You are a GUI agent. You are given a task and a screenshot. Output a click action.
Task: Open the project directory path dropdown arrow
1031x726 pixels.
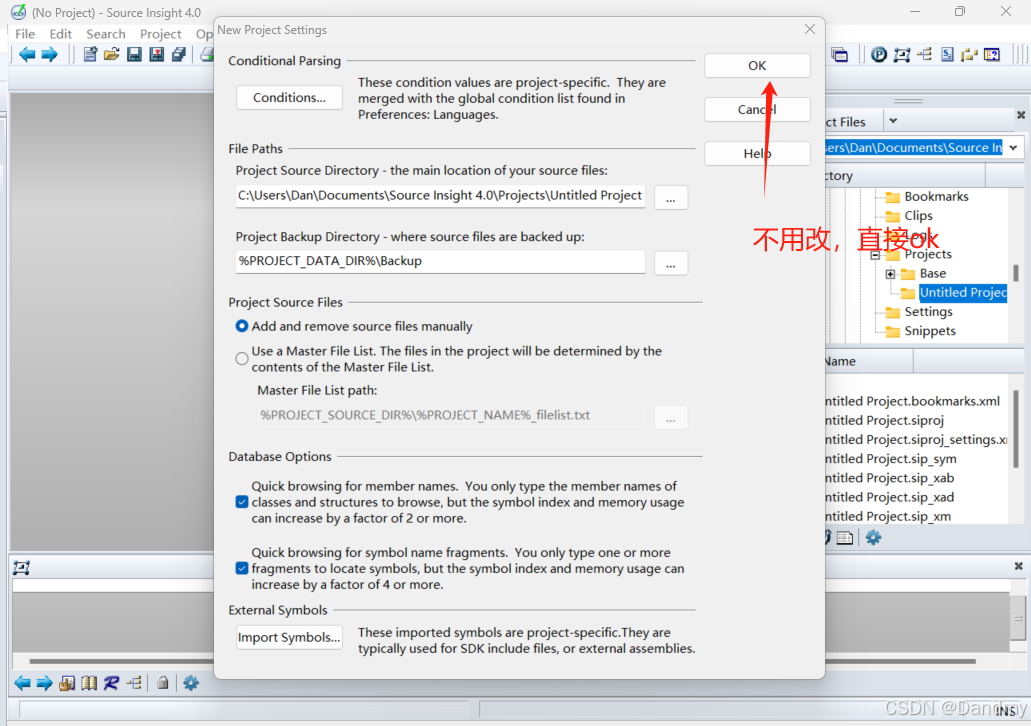pos(1013,148)
